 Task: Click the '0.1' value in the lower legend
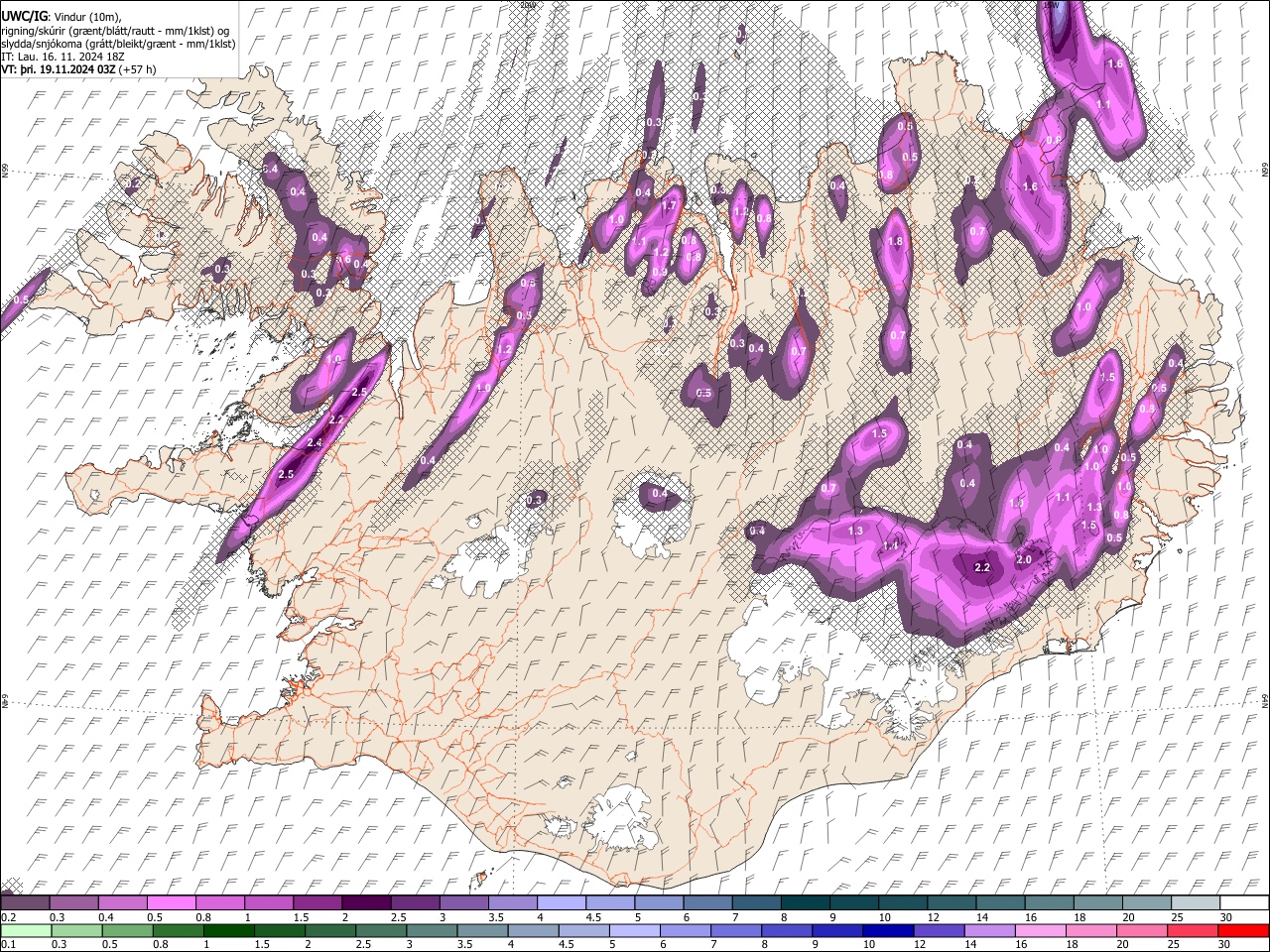coord(8,945)
